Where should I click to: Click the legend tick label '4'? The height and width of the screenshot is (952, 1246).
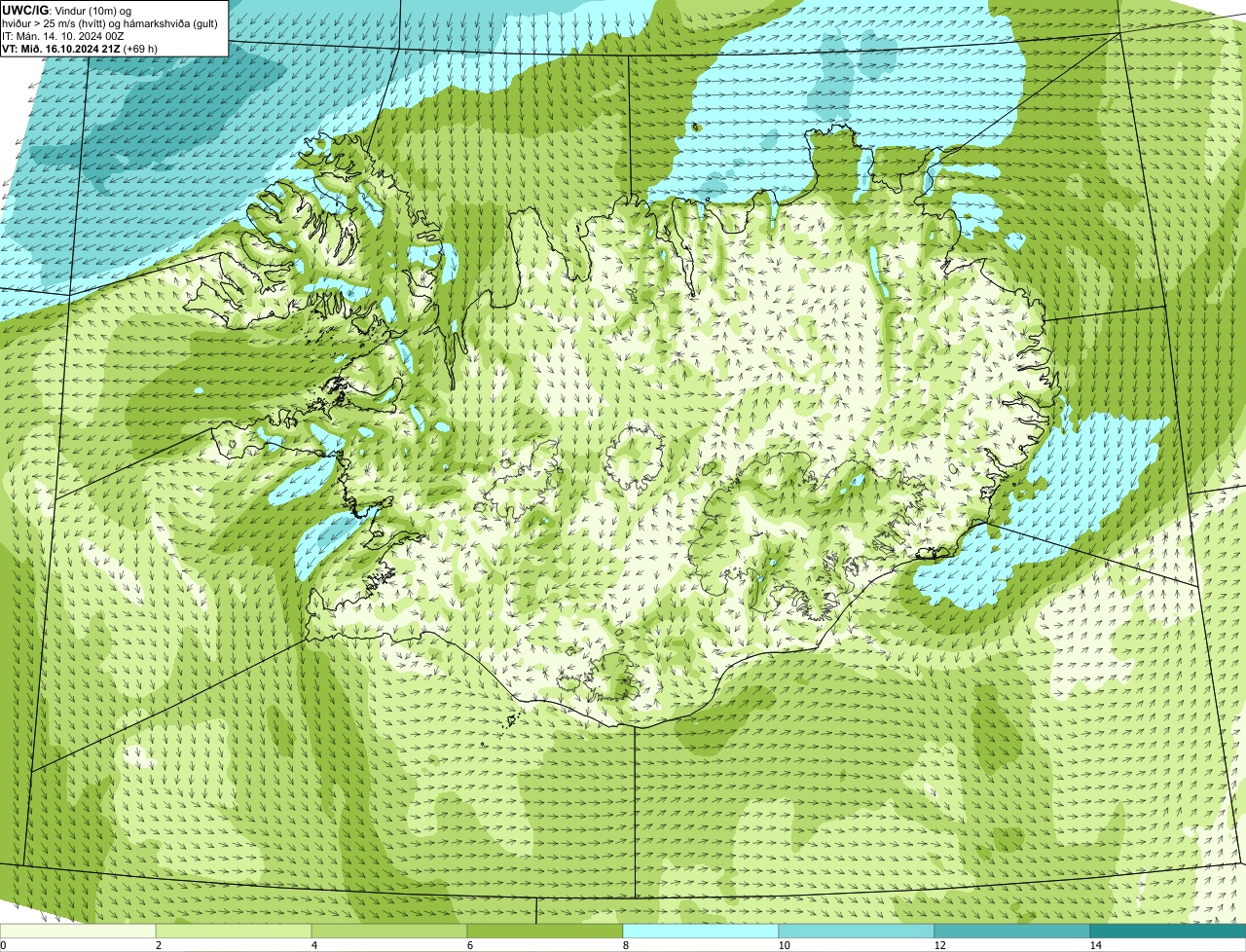pos(313,944)
